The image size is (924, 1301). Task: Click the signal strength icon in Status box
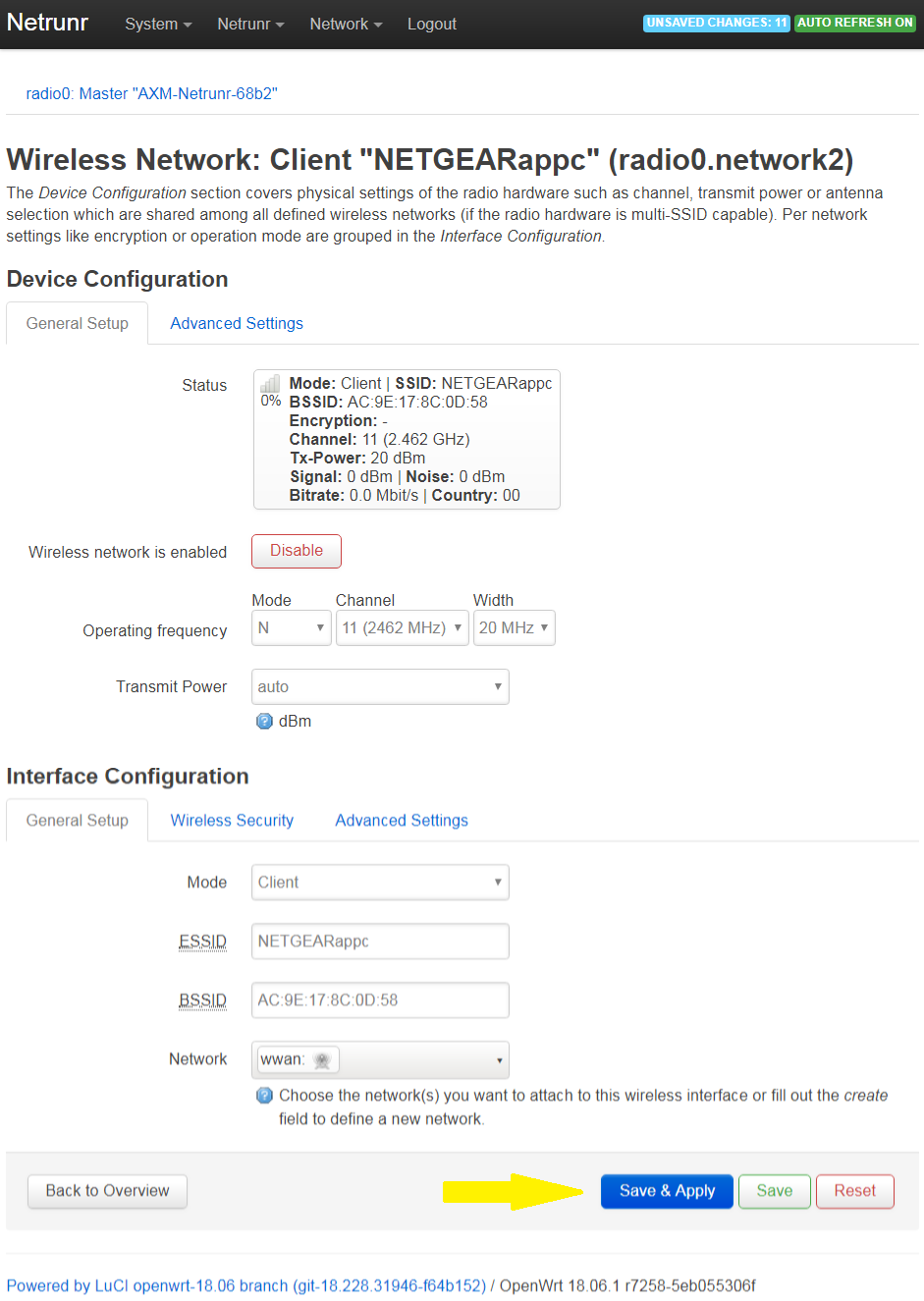click(x=270, y=384)
